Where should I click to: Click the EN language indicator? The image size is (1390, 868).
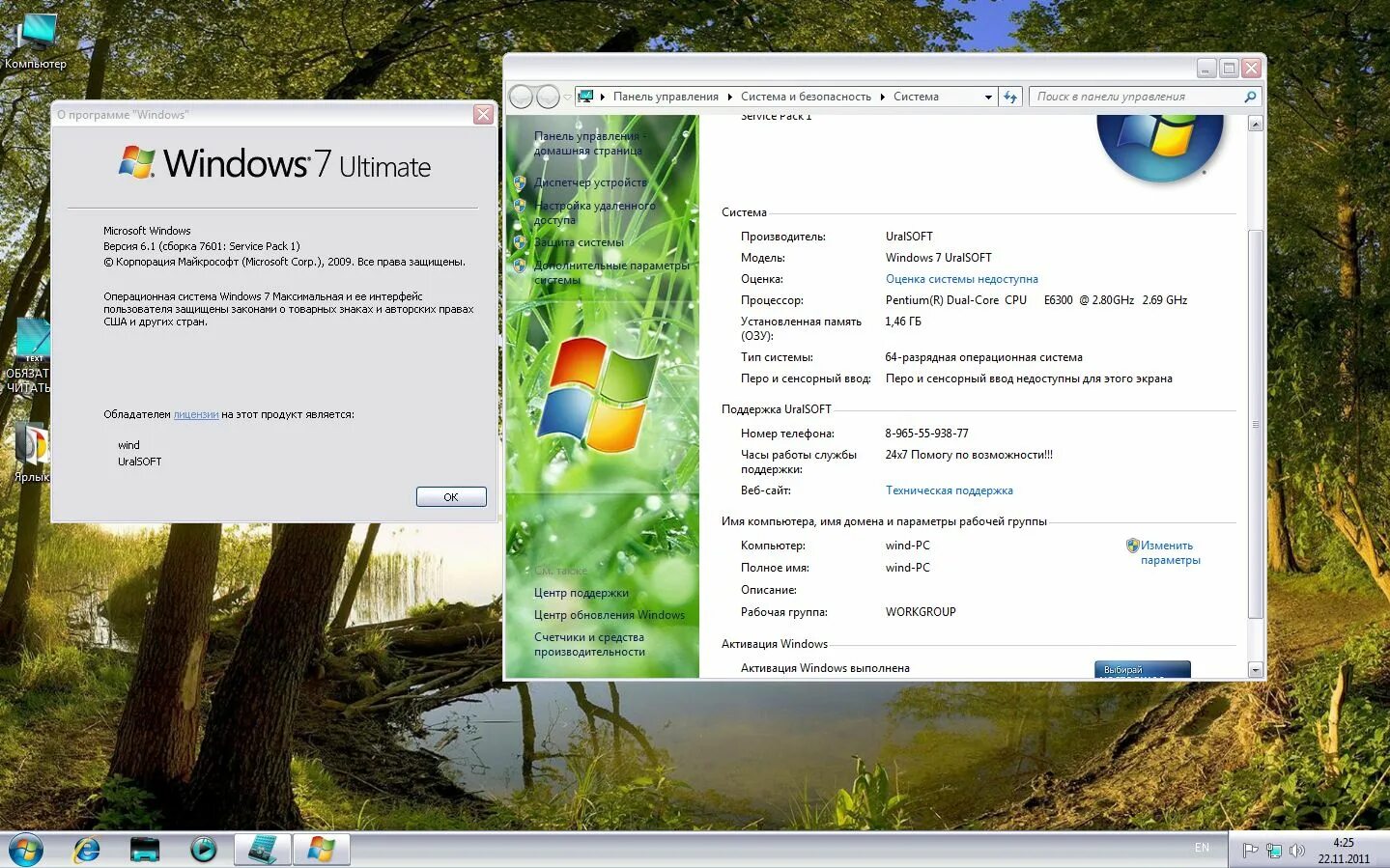click(1202, 848)
